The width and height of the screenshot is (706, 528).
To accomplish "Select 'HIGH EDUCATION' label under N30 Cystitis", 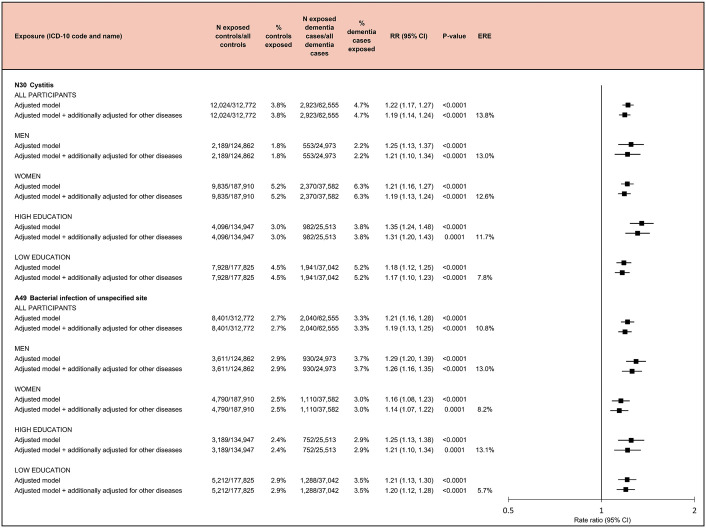I will tap(43, 217).
